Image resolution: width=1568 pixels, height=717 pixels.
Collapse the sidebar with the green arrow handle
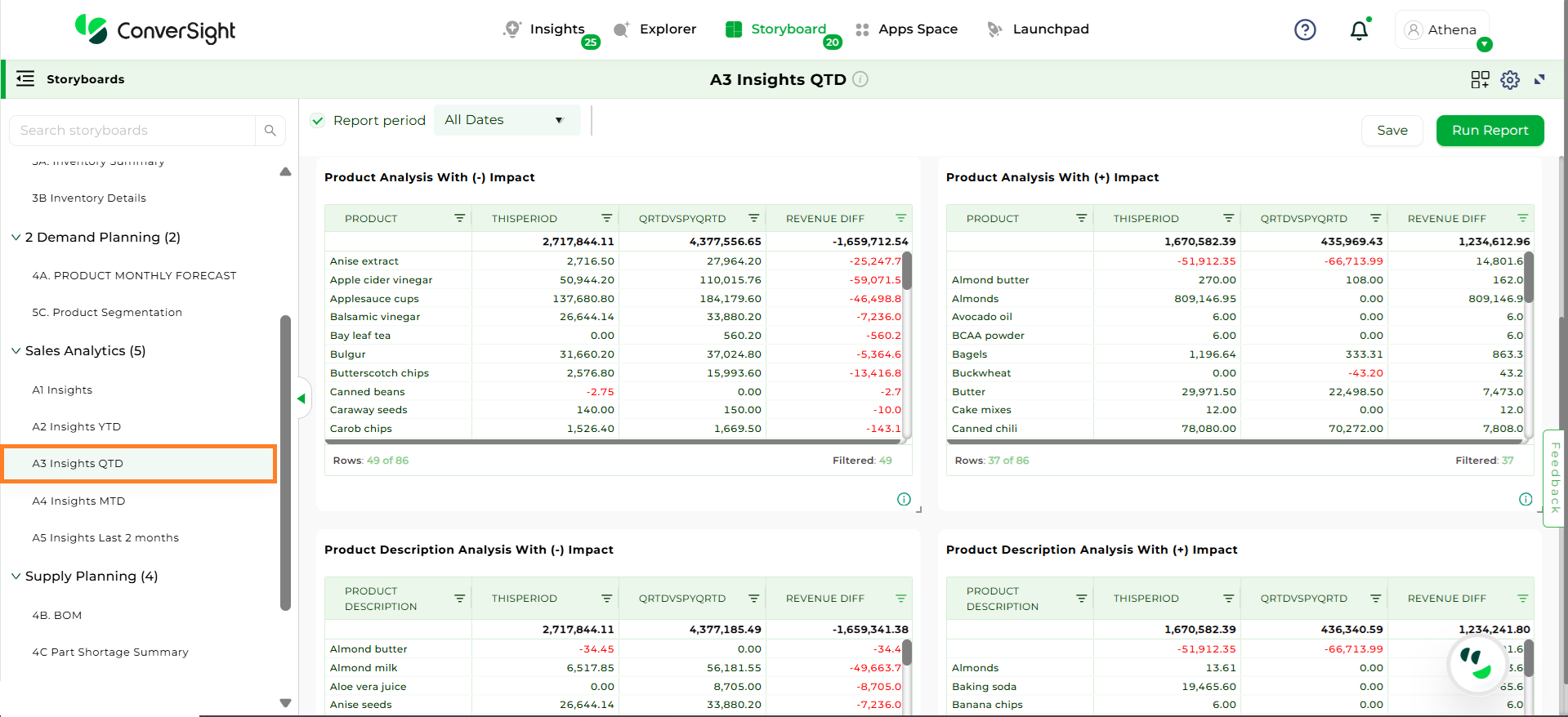point(302,399)
